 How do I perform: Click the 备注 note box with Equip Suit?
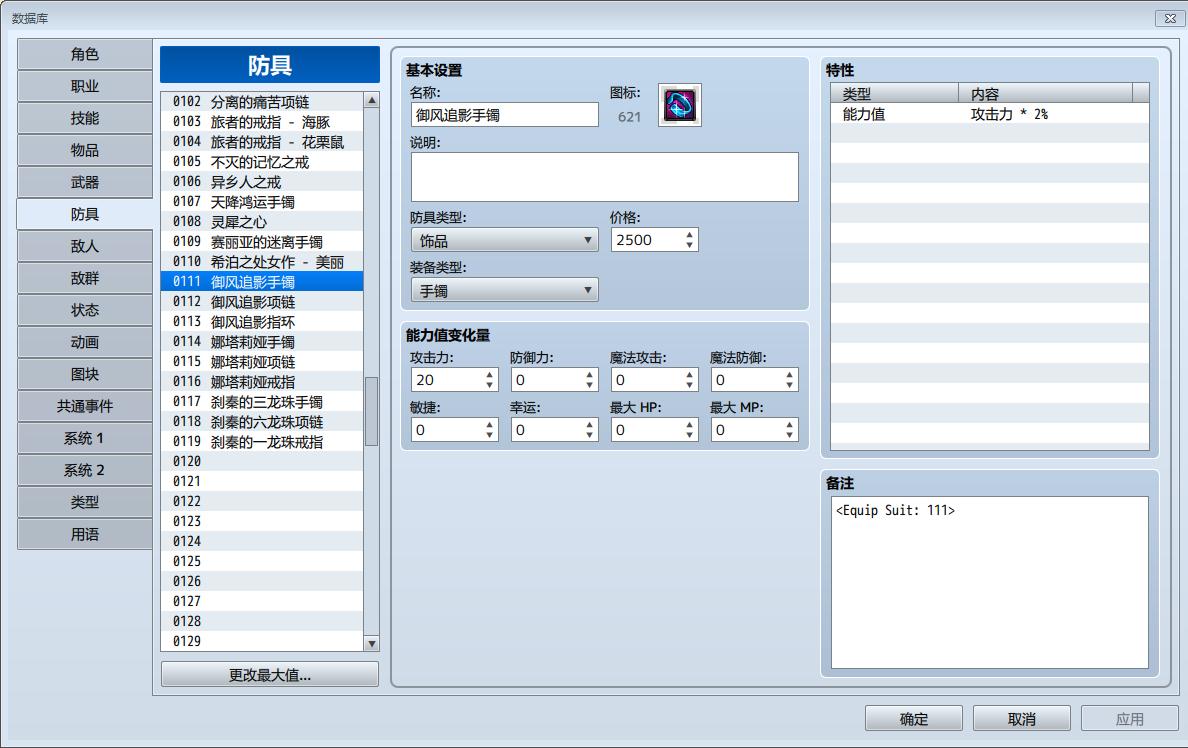click(x=989, y=582)
